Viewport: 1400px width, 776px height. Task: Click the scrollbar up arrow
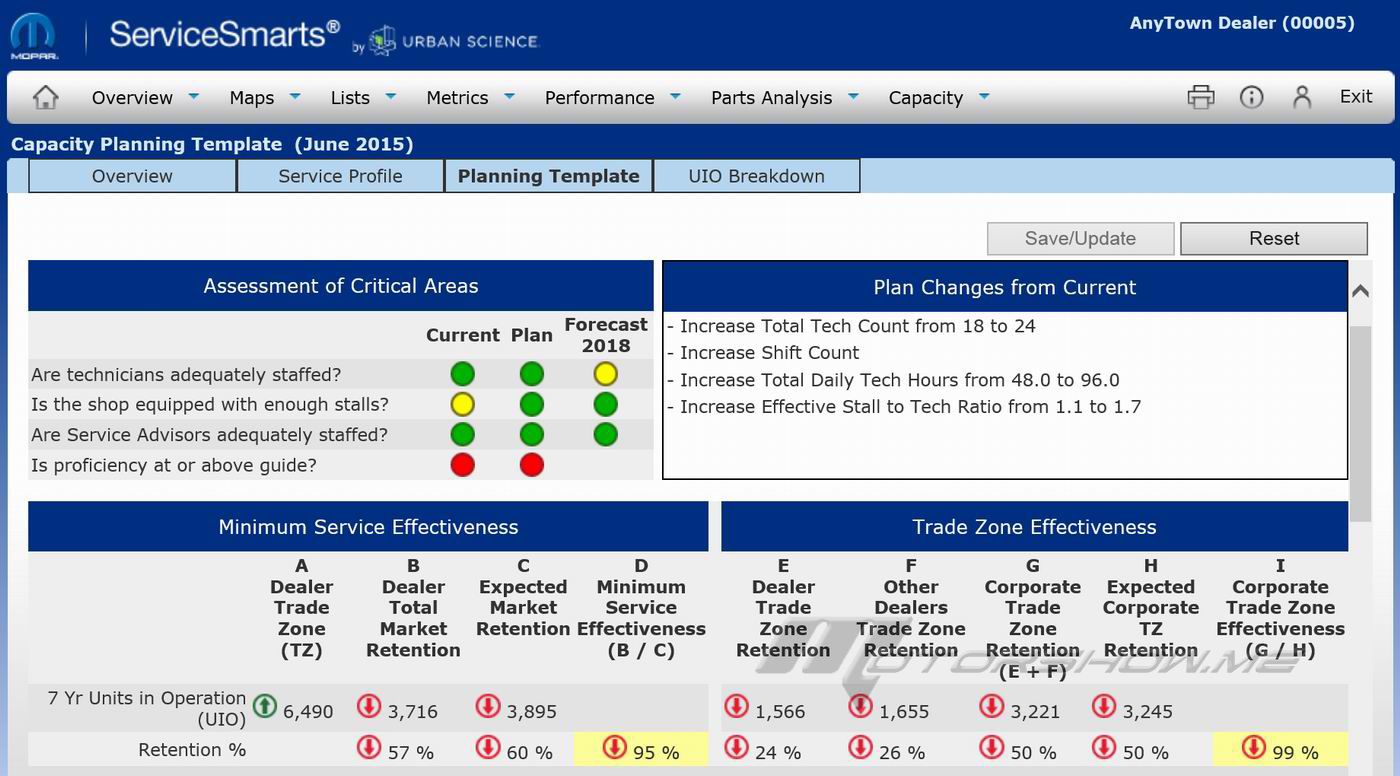click(1360, 291)
